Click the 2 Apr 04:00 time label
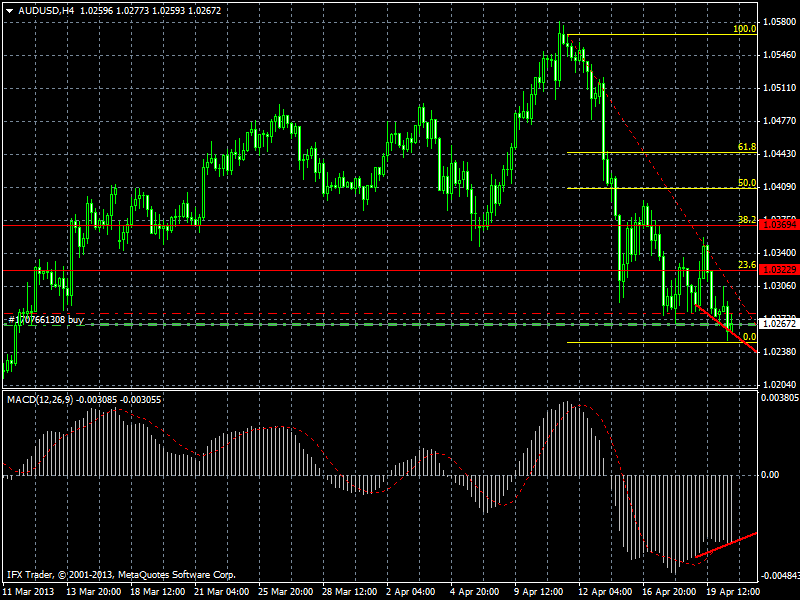This screenshot has height=600, width=800. click(411, 592)
